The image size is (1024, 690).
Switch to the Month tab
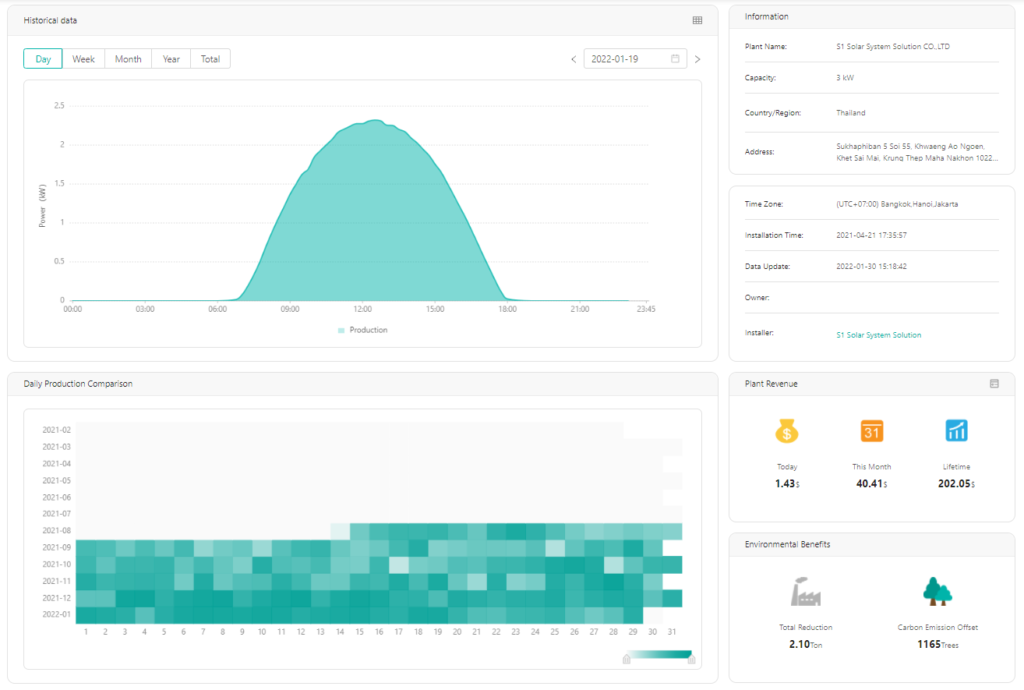pyautogui.click(x=127, y=58)
